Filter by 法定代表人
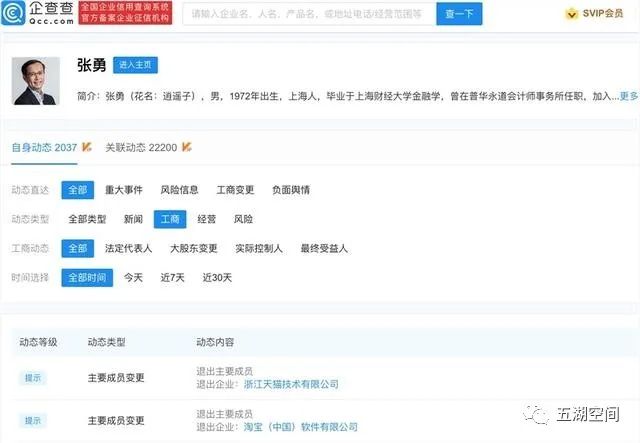Viewport: 640px width, 443px height. (x=128, y=248)
